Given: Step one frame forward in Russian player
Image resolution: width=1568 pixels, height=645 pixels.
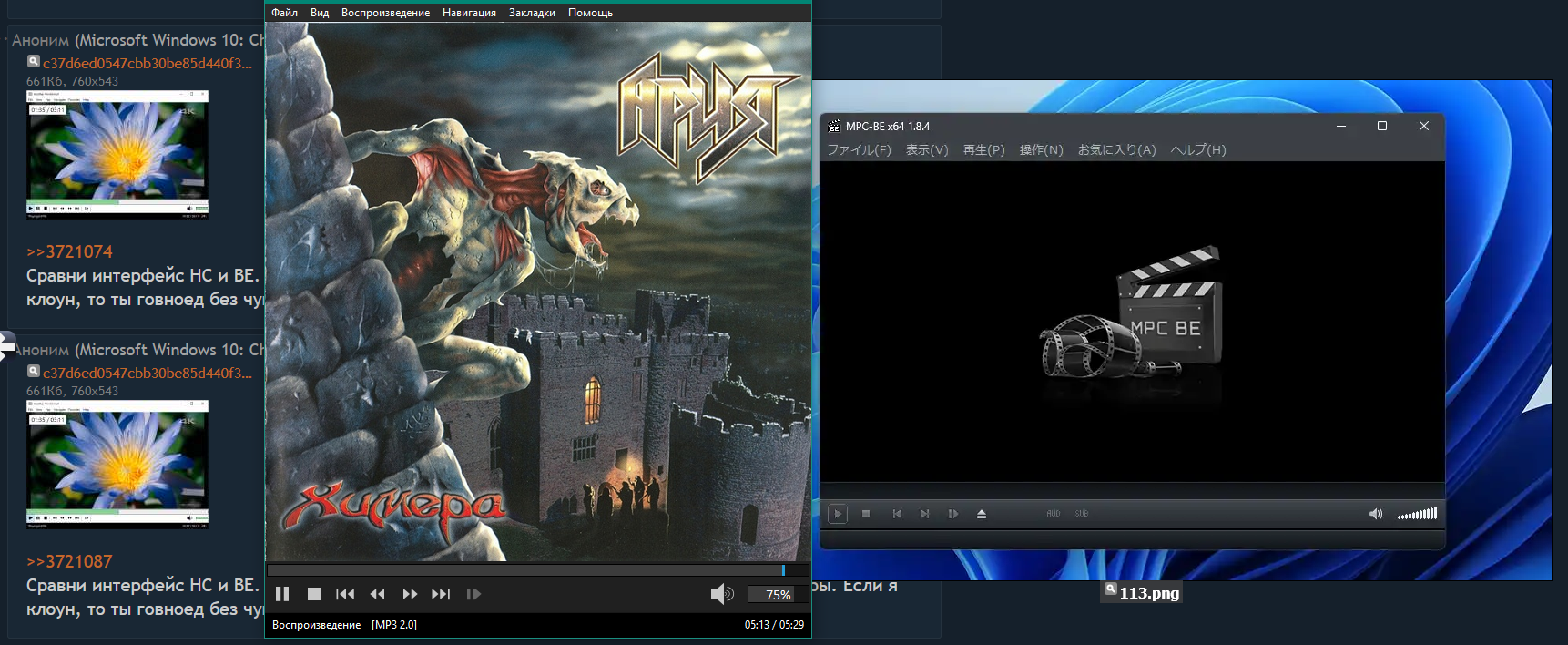Looking at the screenshot, I should (473, 594).
